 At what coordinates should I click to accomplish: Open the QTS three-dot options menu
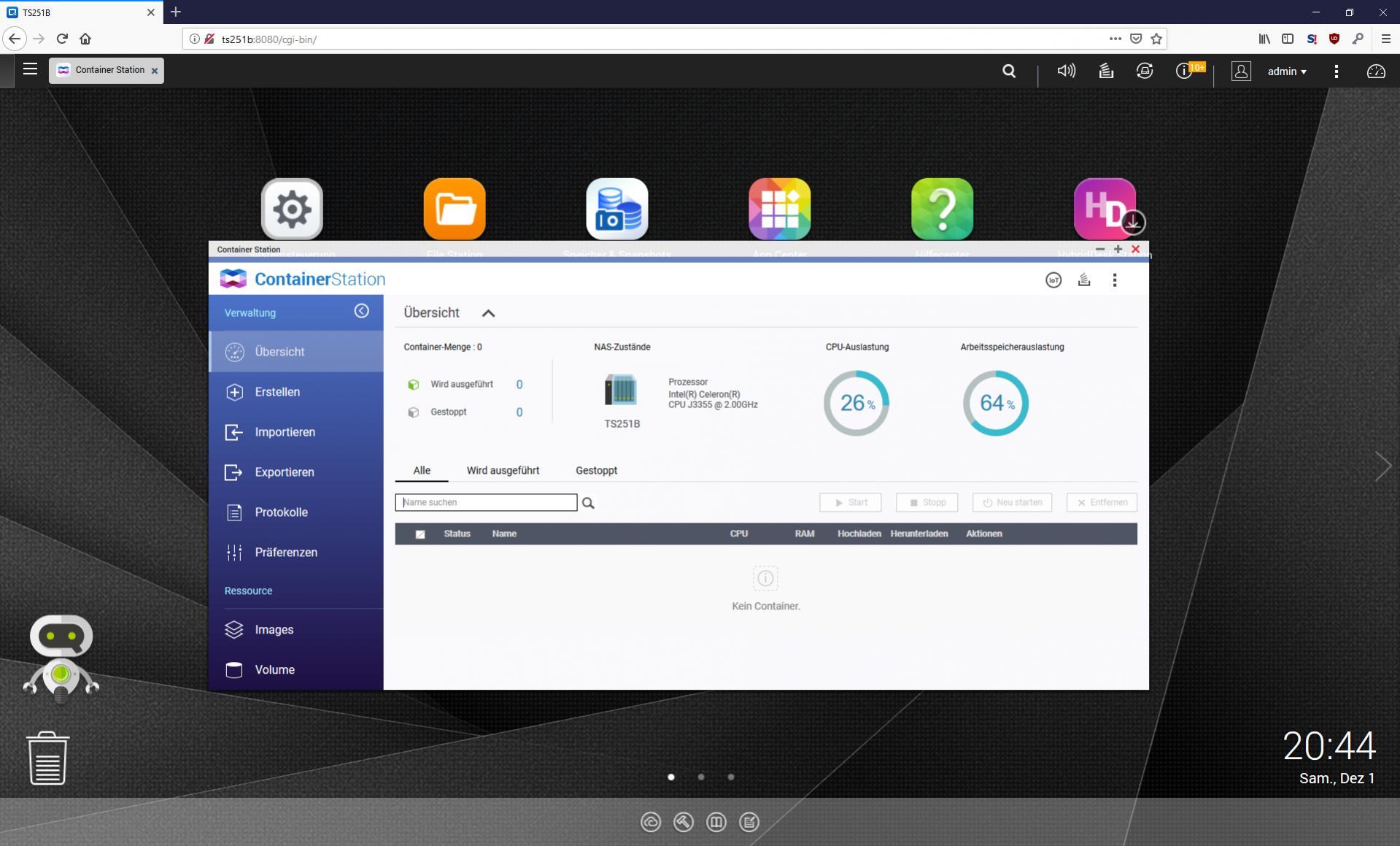point(1337,71)
